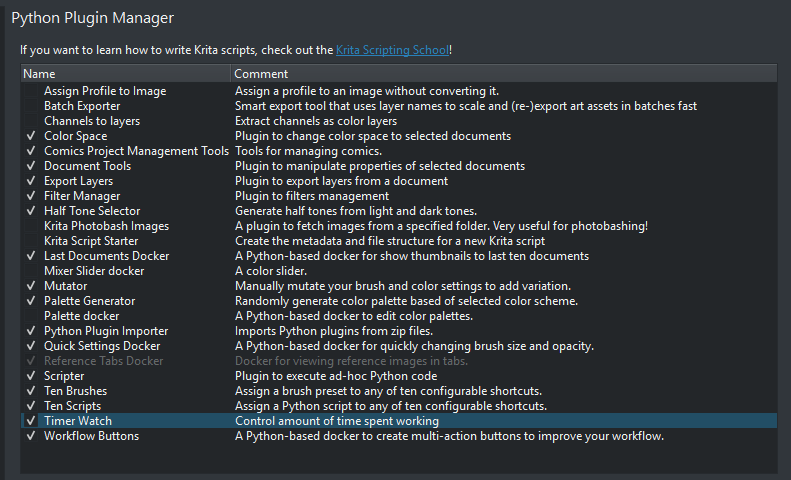The image size is (791, 480).
Task: Select the 'Last Documents Docker' plugin name
Action: (x=106, y=256)
